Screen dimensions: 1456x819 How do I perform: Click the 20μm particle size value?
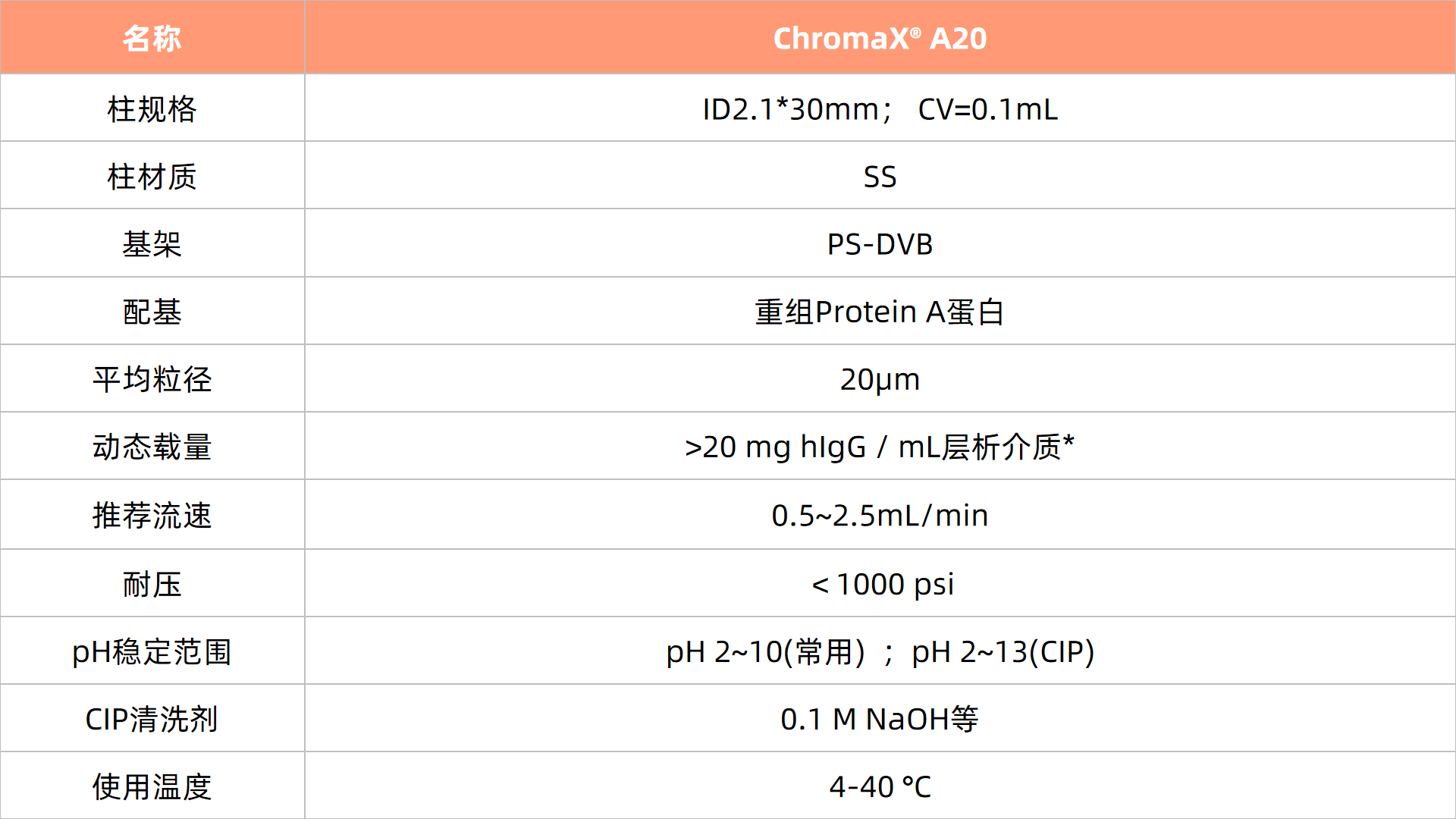pyautogui.click(x=880, y=379)
